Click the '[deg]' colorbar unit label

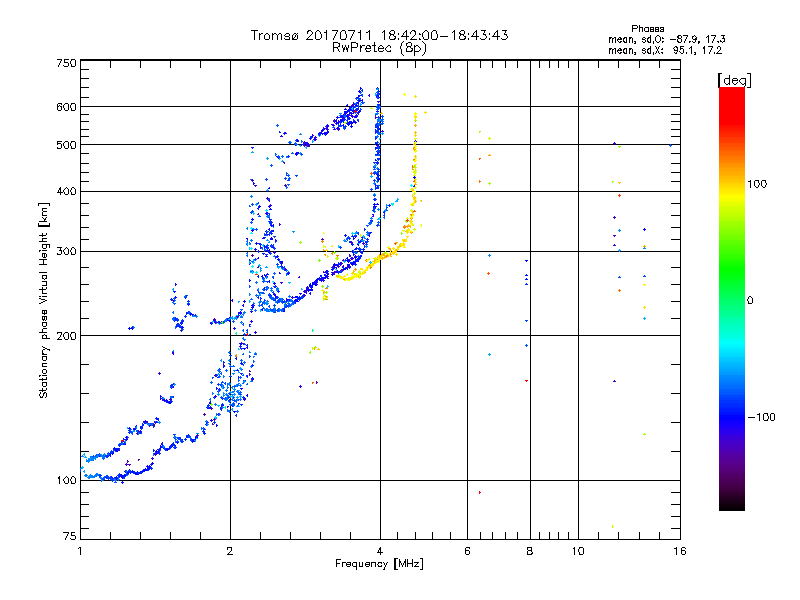pos(734,80)
